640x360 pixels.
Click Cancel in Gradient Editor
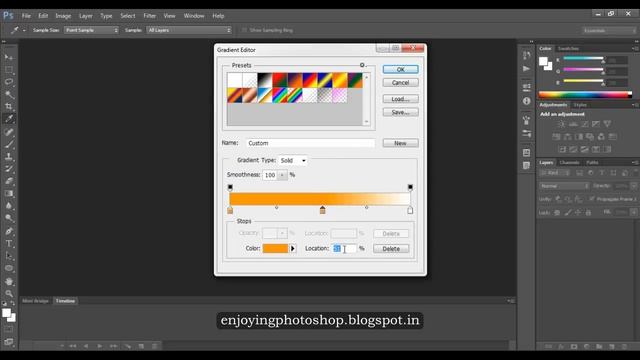(x=400, y=83)
